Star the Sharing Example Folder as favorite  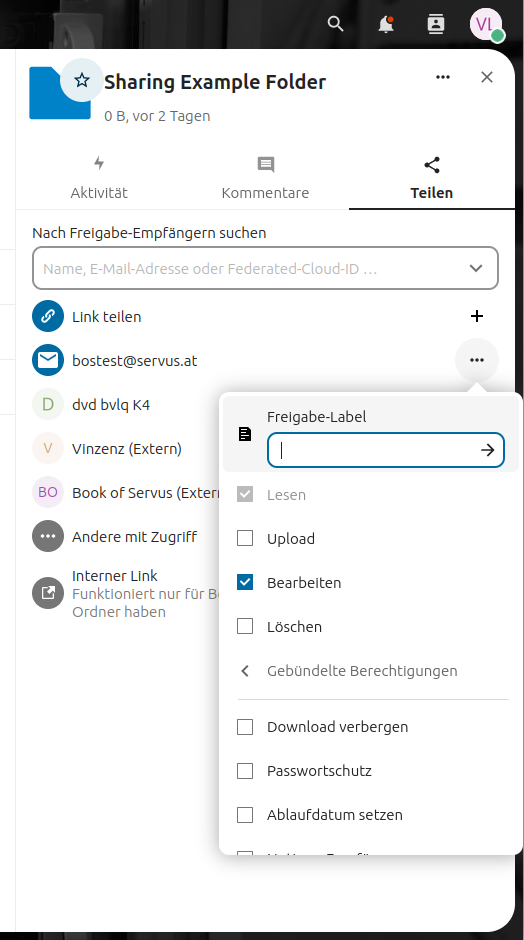coord(82,80)
